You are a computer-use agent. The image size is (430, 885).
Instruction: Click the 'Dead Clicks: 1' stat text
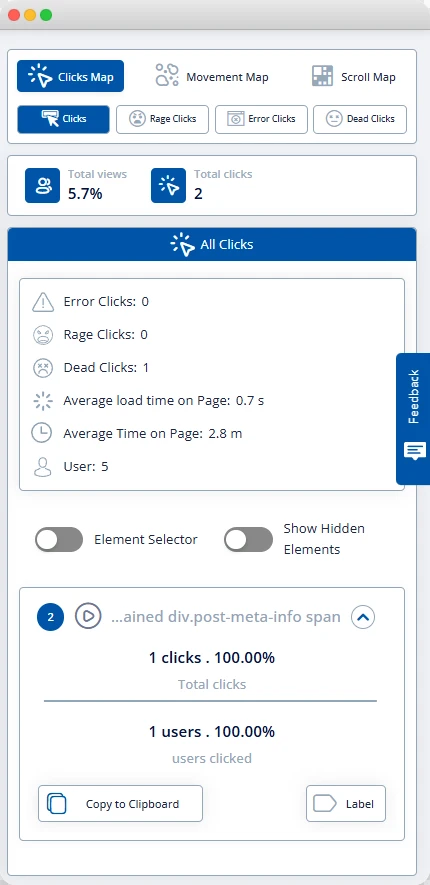(x=106, y=368)
